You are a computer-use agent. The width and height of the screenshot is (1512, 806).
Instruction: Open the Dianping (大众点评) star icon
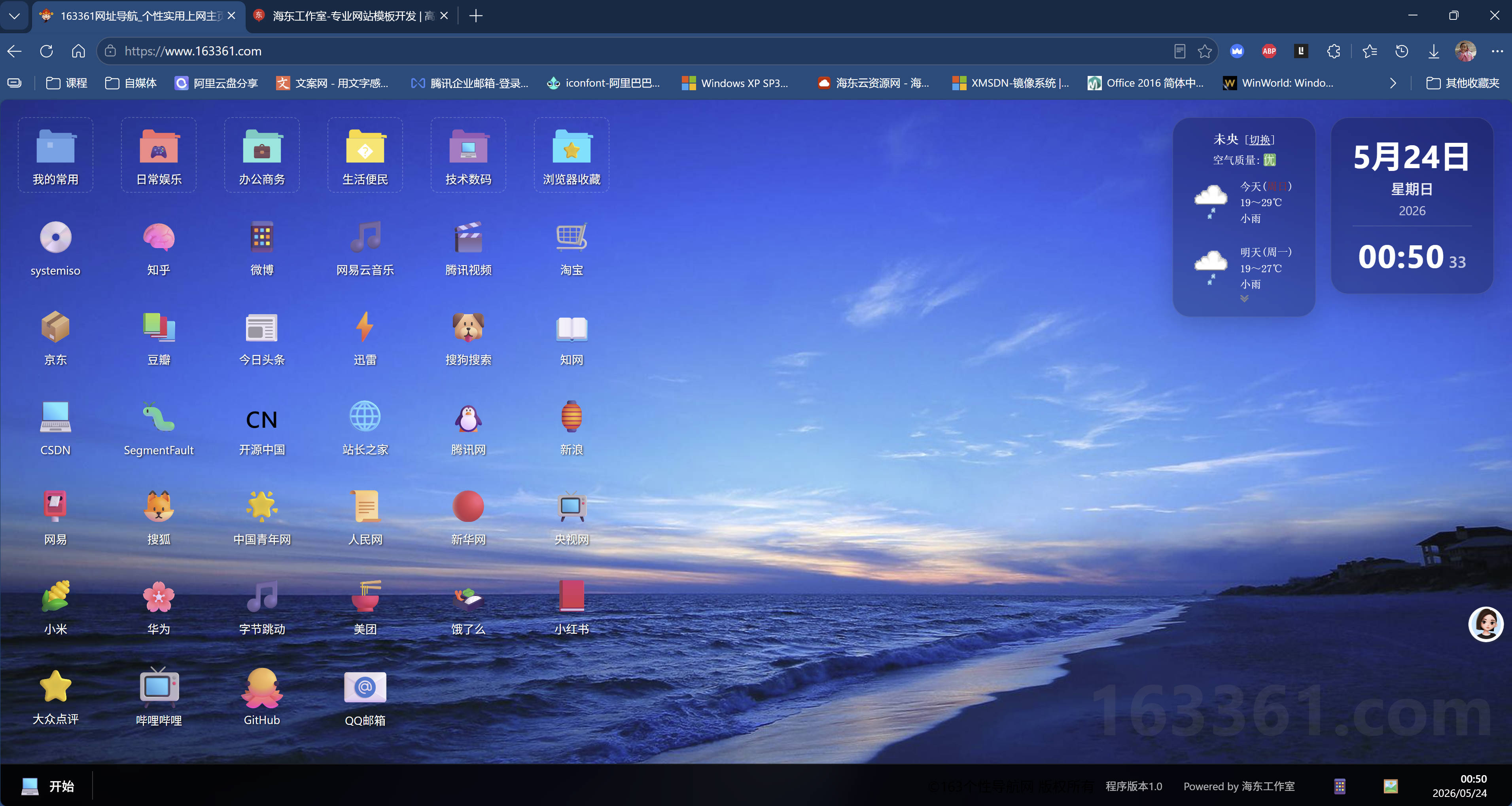click(55, 686)
